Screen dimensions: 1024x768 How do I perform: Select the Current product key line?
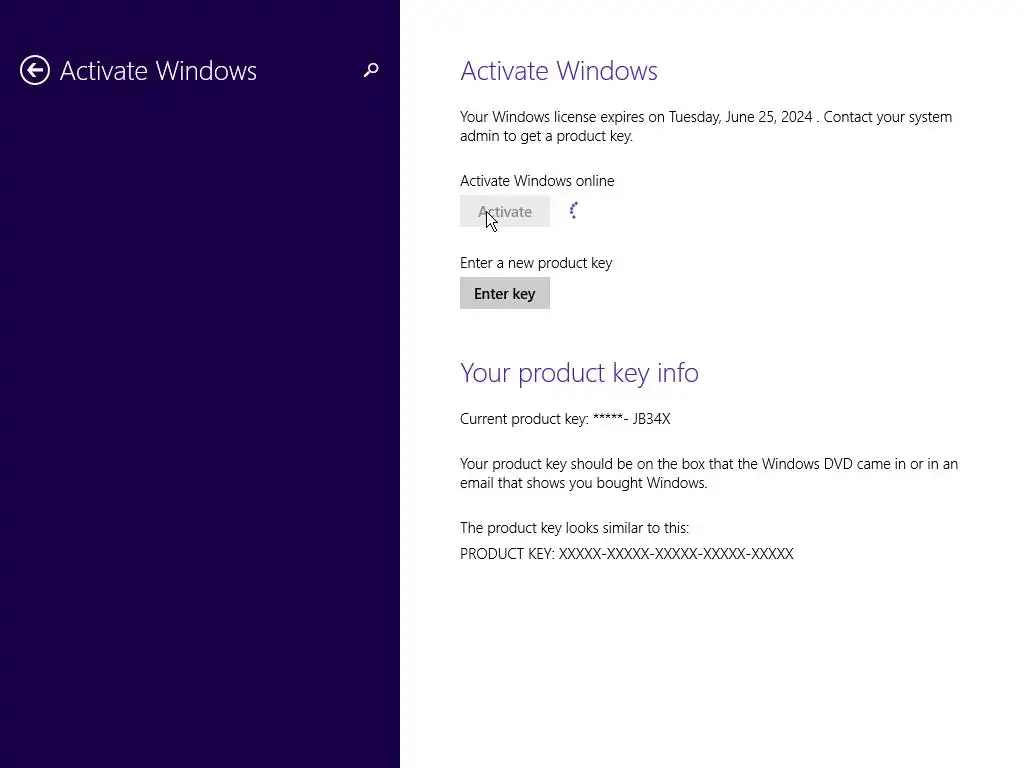click(x=565, y=419)
